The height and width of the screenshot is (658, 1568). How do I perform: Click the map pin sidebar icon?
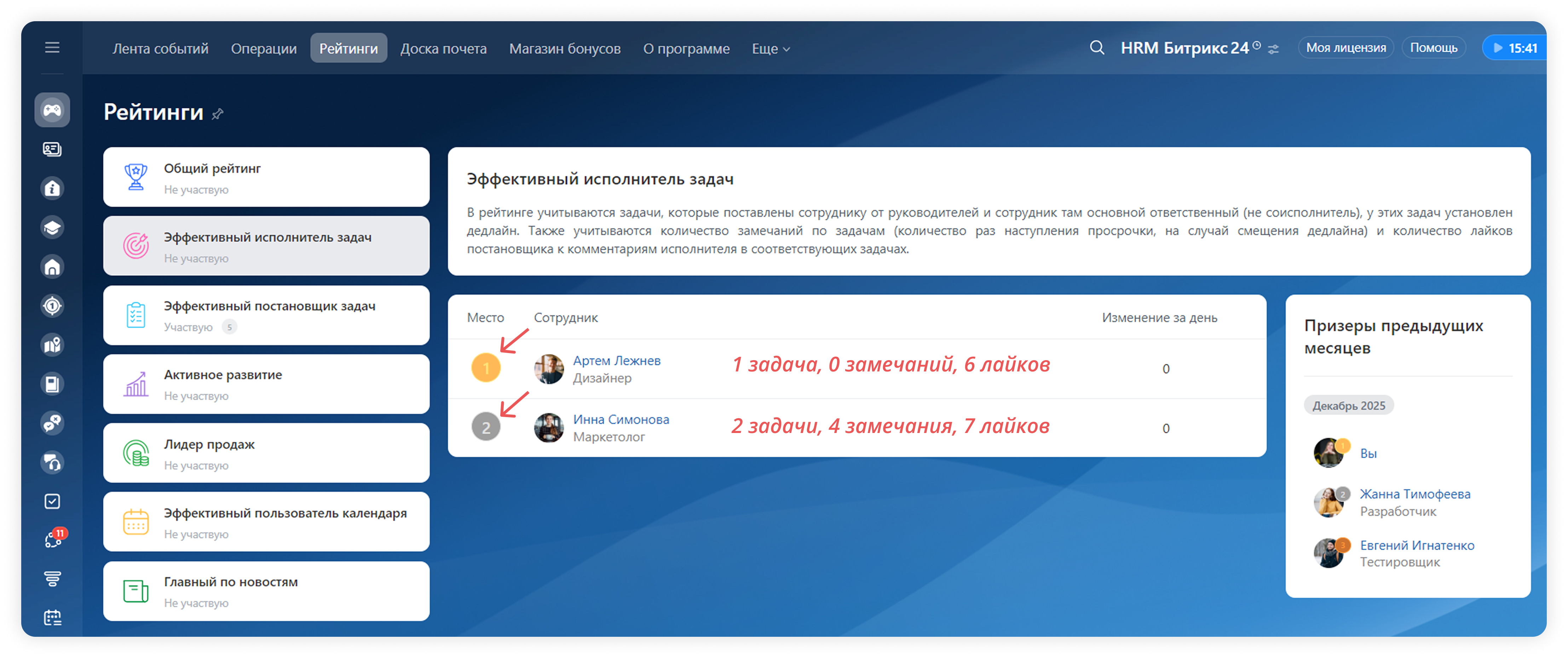click(52, 345)
